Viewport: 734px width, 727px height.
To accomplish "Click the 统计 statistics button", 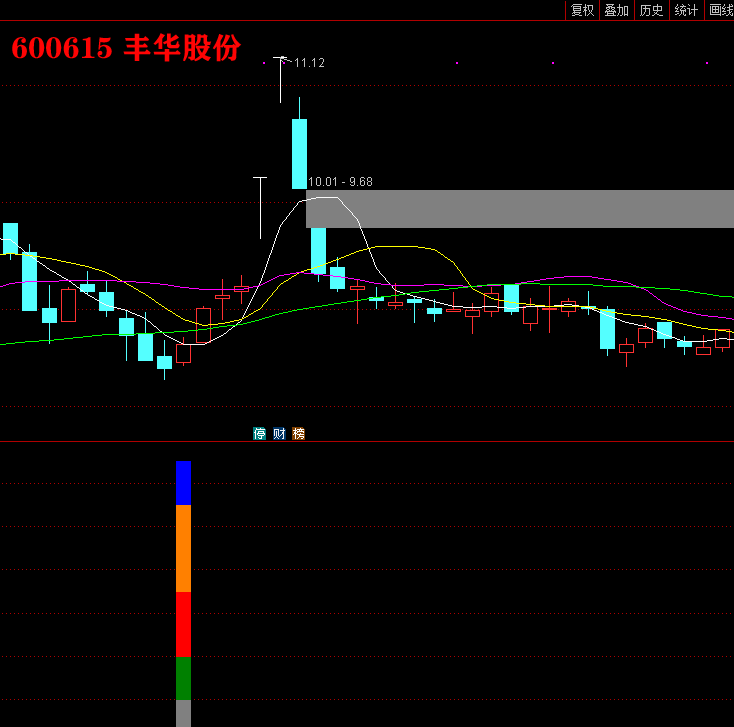I will point(686,10).
